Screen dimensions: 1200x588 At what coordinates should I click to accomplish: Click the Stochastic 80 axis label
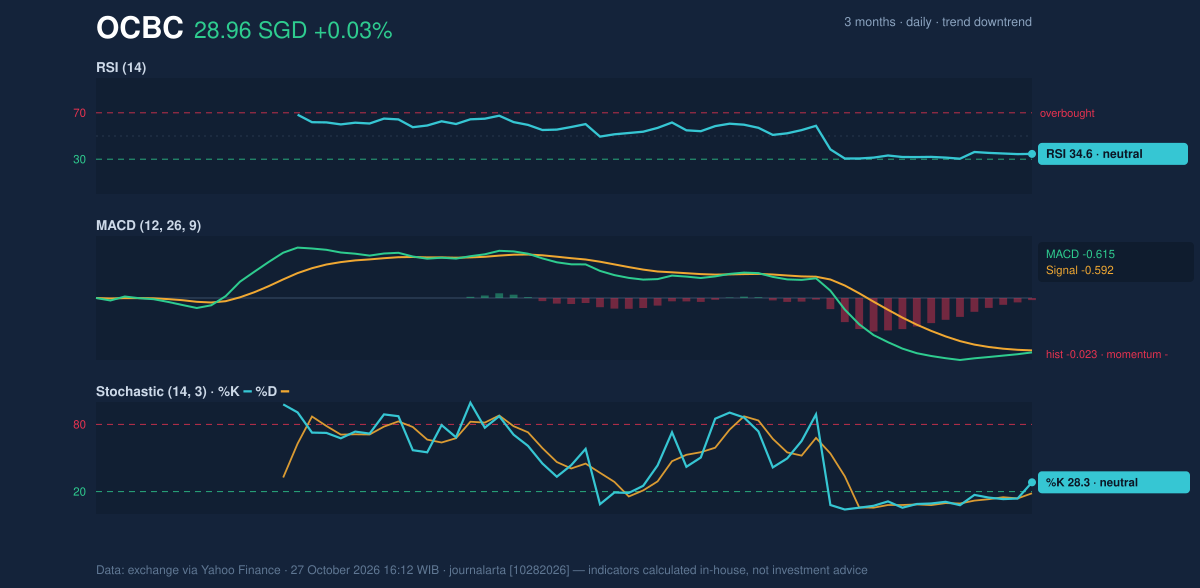tap(79, 425)
